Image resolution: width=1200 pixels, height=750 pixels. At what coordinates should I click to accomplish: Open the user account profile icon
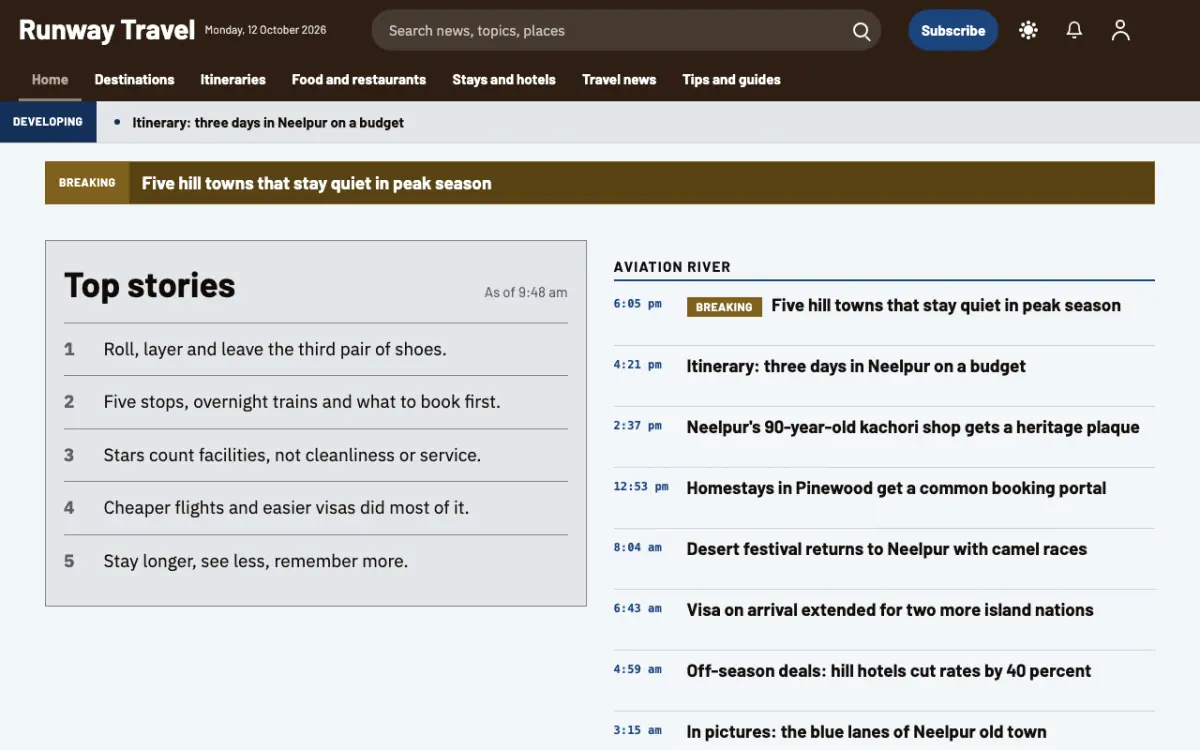coord(1120,30)
